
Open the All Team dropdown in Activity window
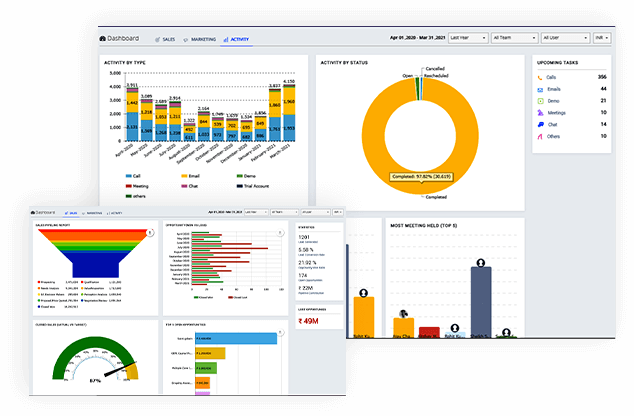click(x=515, y=38)
